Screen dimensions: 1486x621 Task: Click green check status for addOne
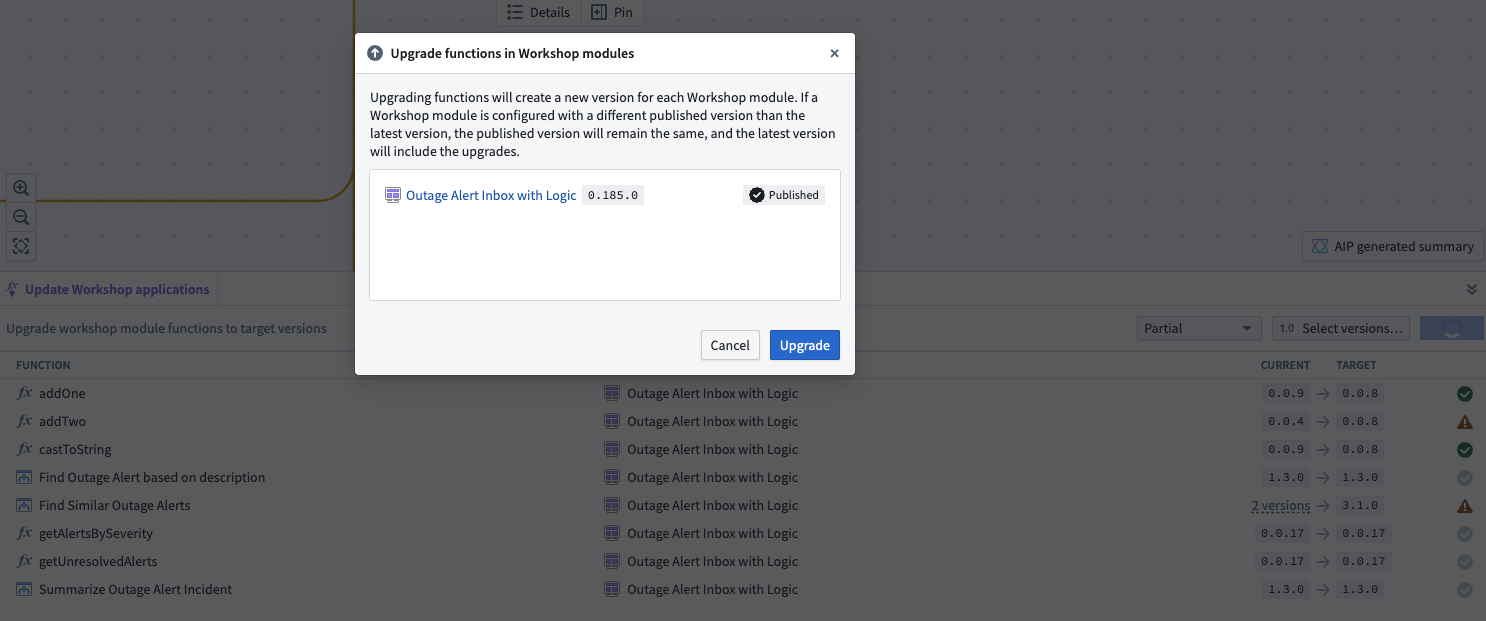pyautogui.click(x=1464, y=394)
